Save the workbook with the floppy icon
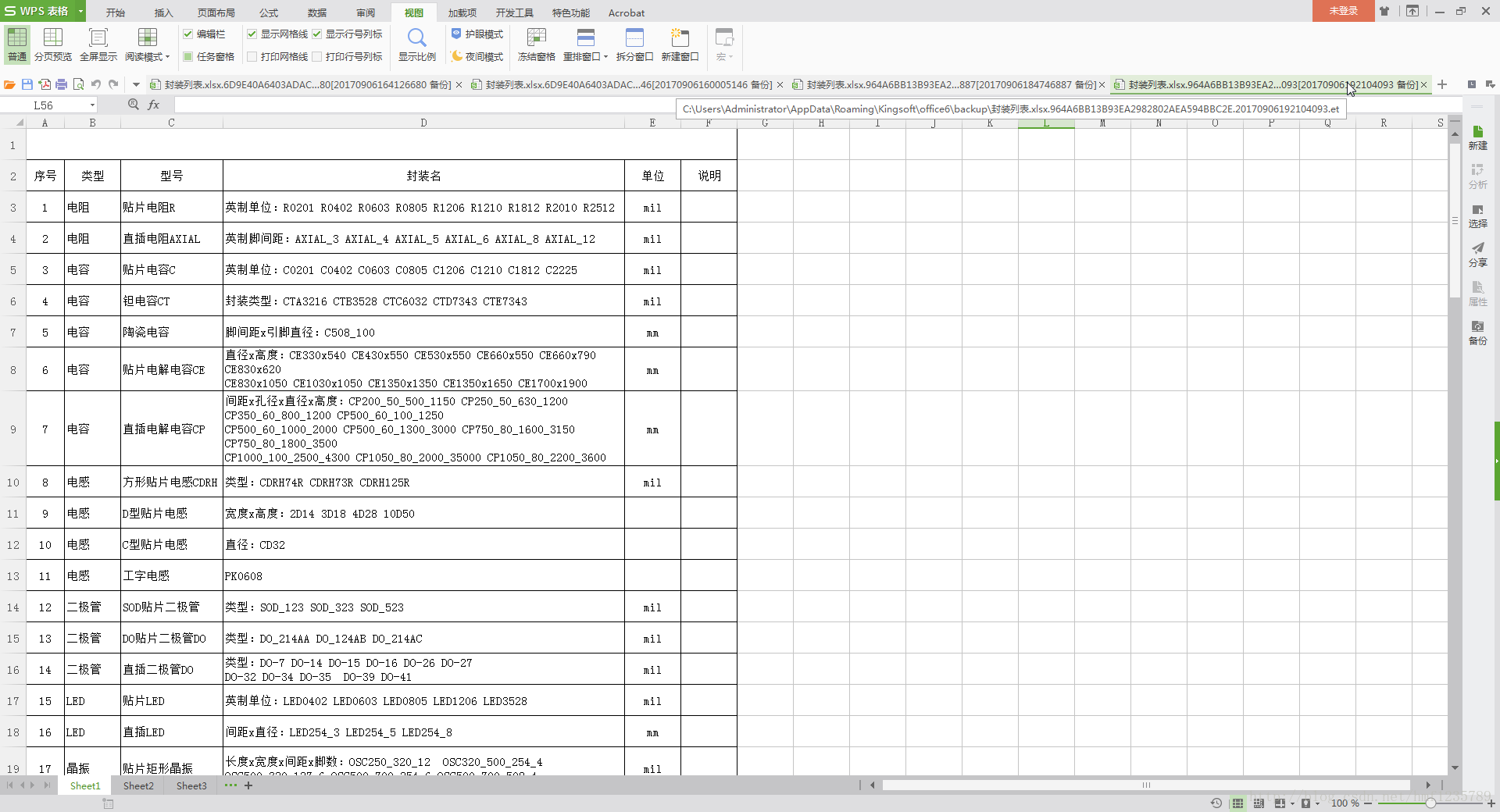1500x812 pixels. pos(27,84)
